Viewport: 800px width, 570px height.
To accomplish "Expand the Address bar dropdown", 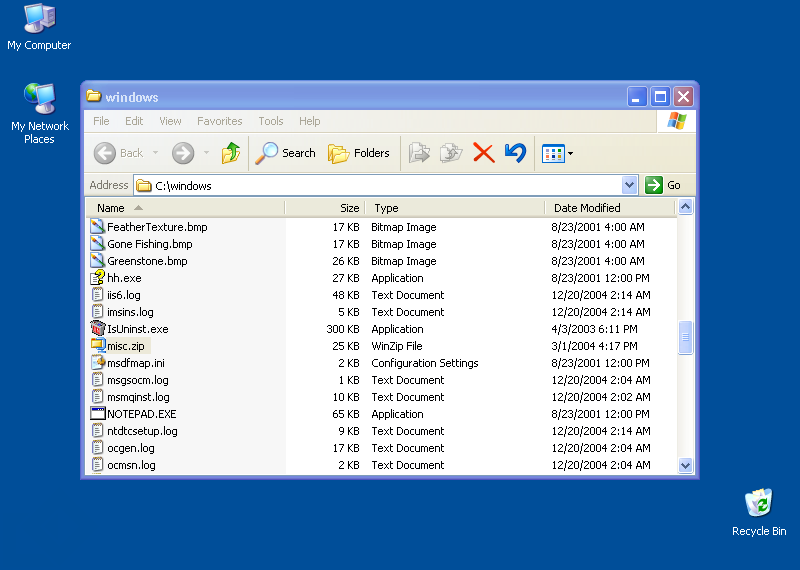I will pos(629,185).
